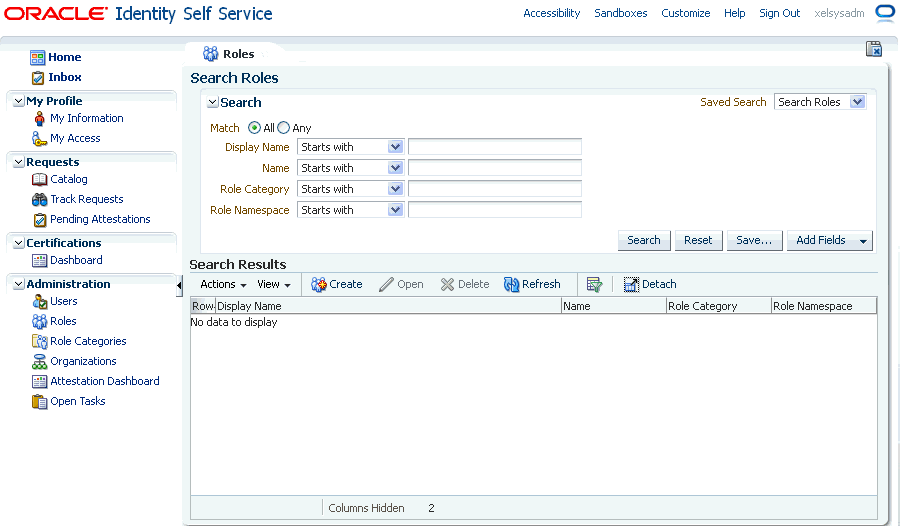Select the Match All radio button
The width and height of the screenshot is (900, 526).
(254, 127)
